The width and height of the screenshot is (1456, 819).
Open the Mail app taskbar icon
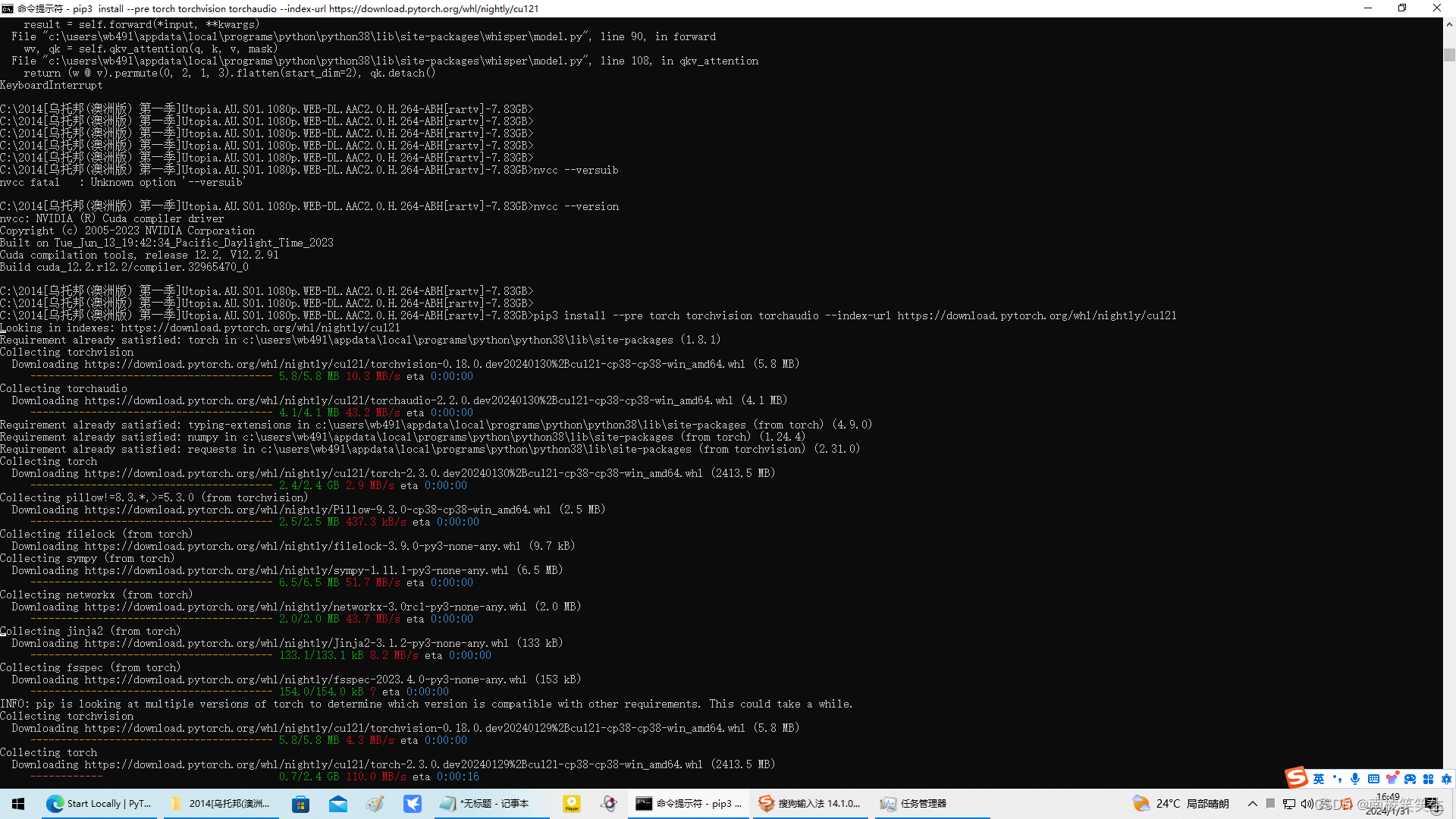pos(338,804)
